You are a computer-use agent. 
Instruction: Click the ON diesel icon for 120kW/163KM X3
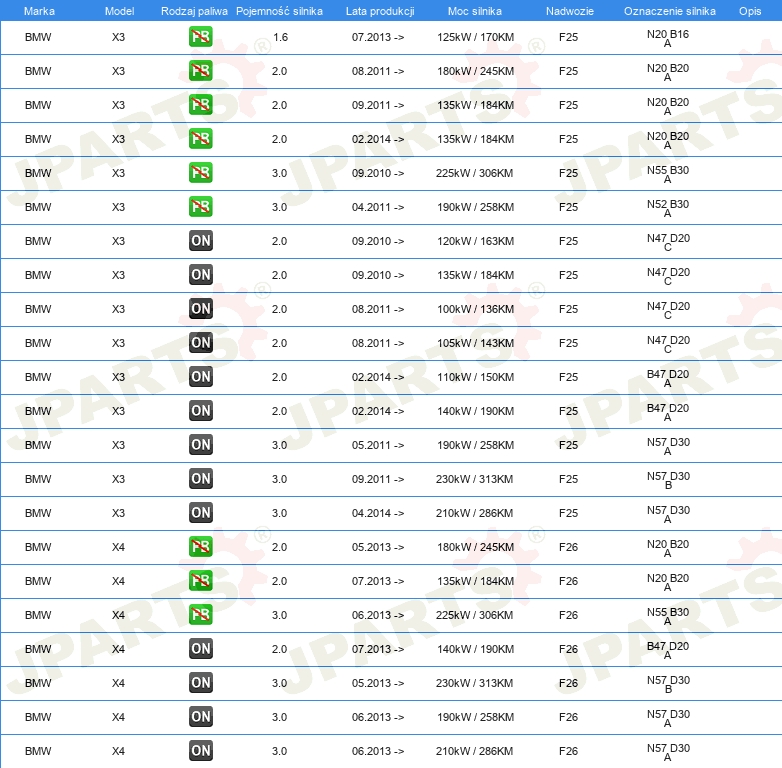[x=200, y=241]
